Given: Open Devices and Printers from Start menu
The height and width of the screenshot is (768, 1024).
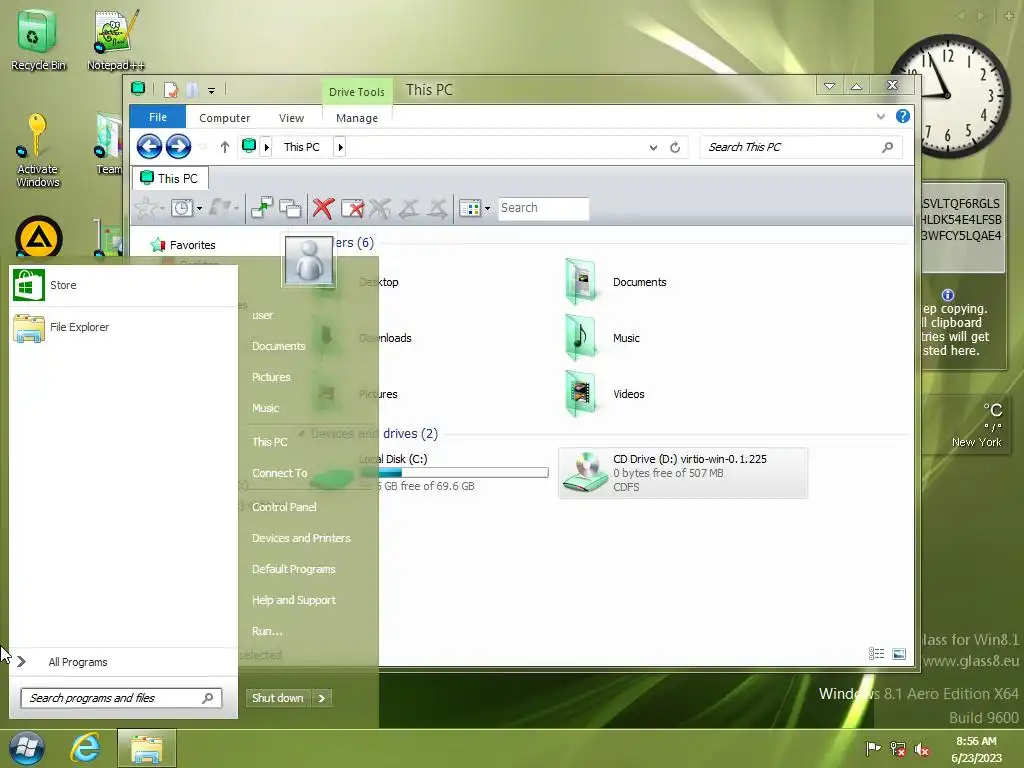Looking at the screenshot, I should pyautogui.click(x=301, y=538).
